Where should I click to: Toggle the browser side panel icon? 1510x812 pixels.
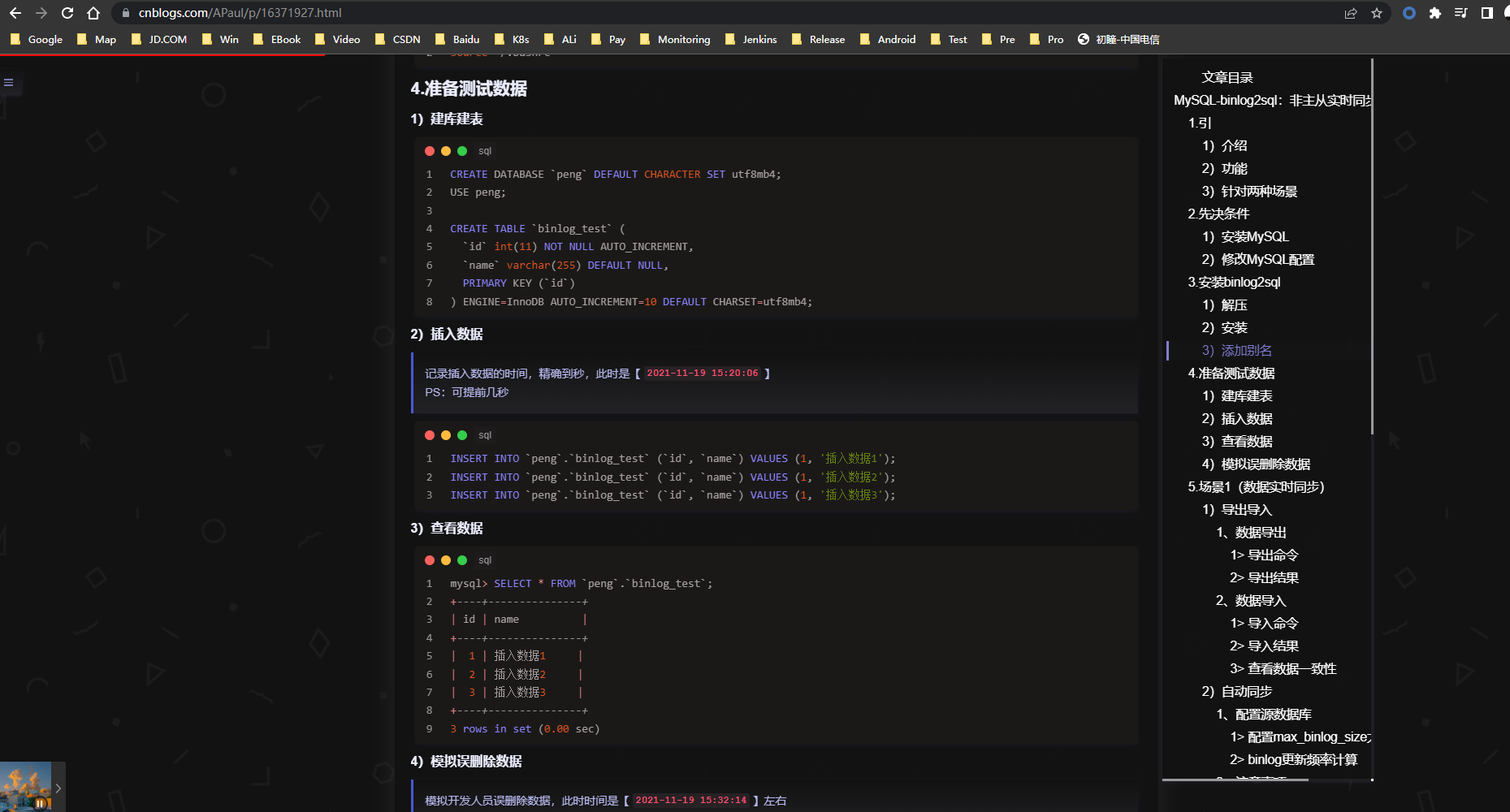(x=1487, y=13)
